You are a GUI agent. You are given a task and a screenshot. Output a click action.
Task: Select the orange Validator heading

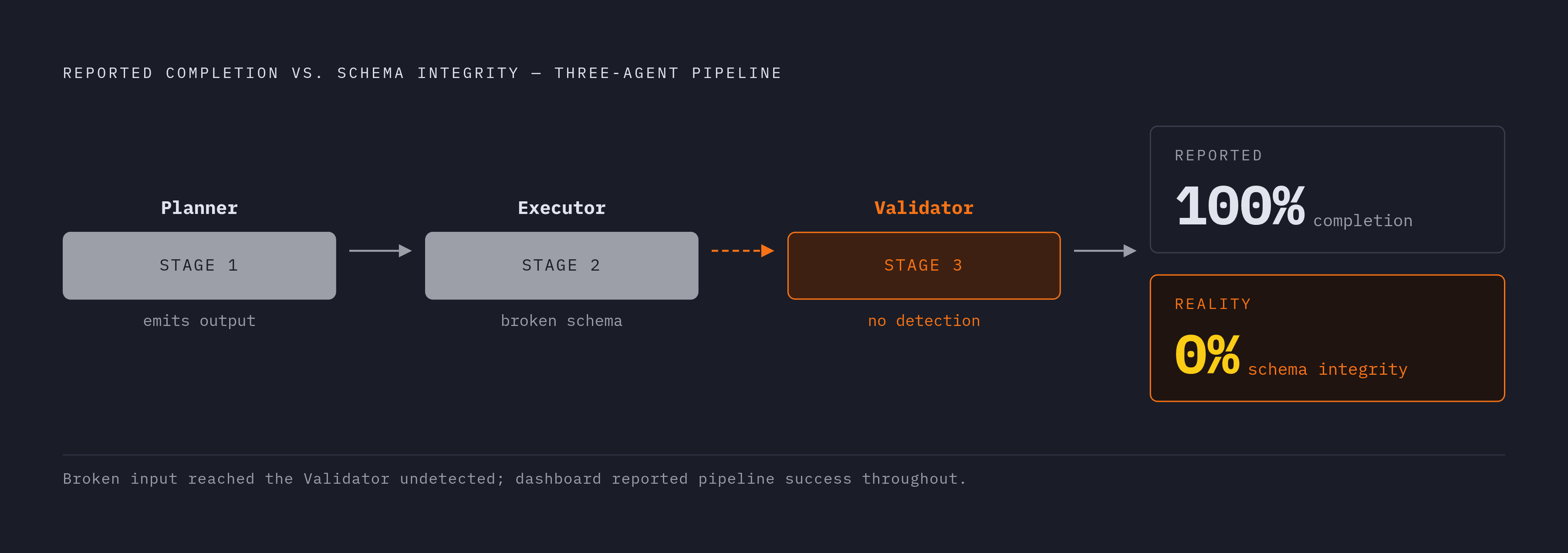coord(924,208)
